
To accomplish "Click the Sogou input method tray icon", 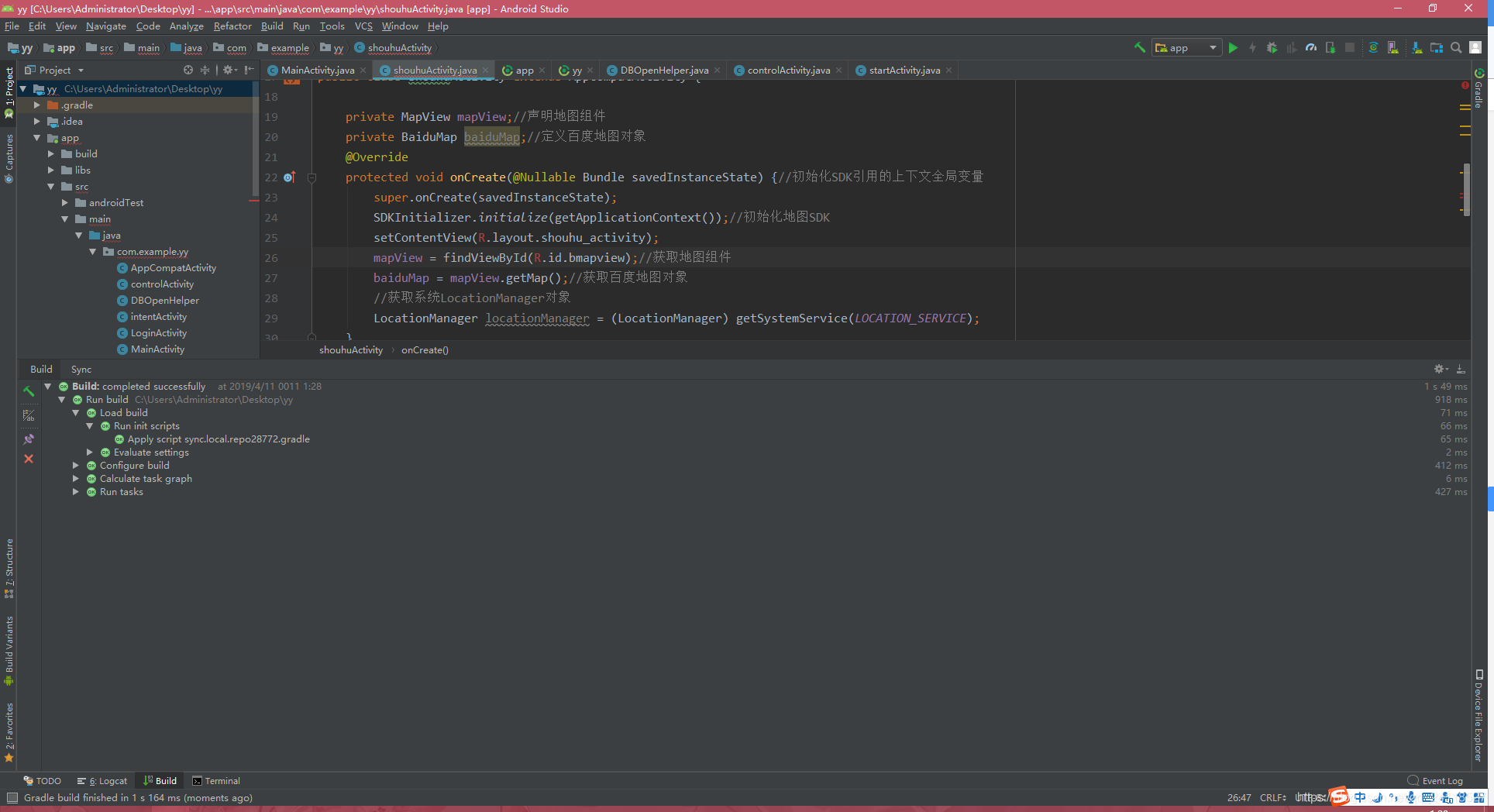I will pos(1339,797).
